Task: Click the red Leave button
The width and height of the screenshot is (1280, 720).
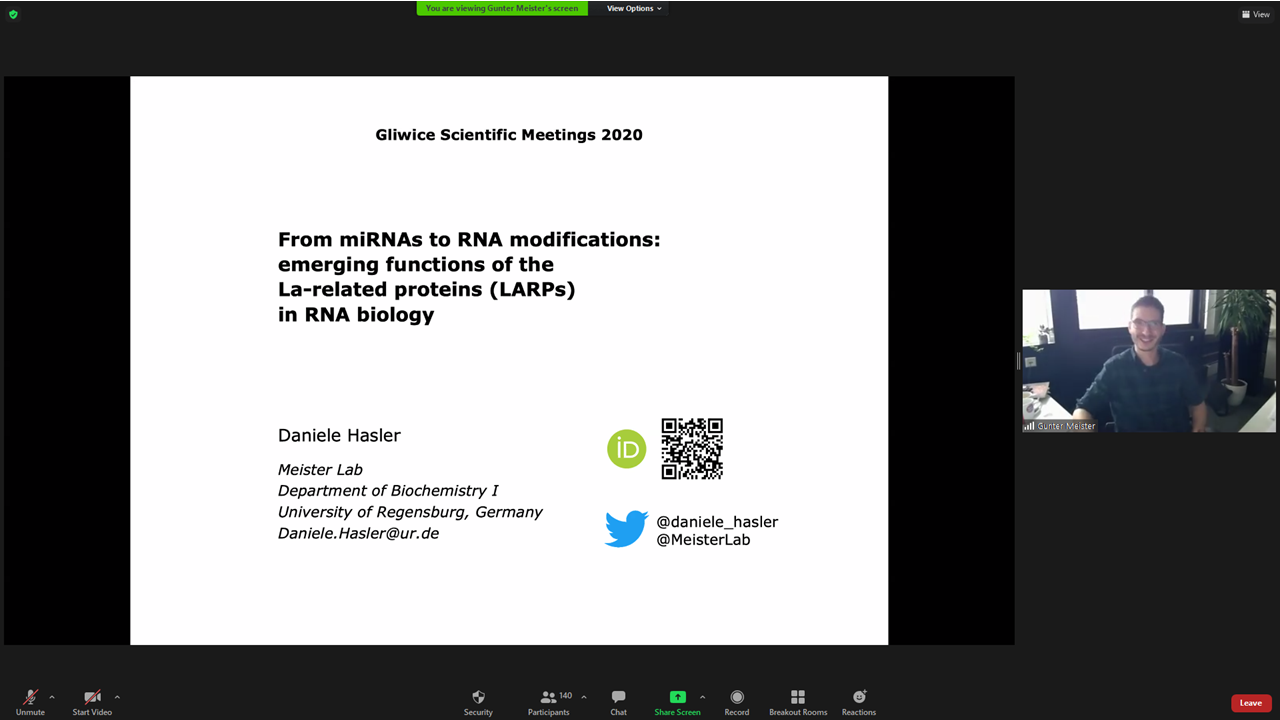Action: pyautogui.click(x=1250, y=703)
